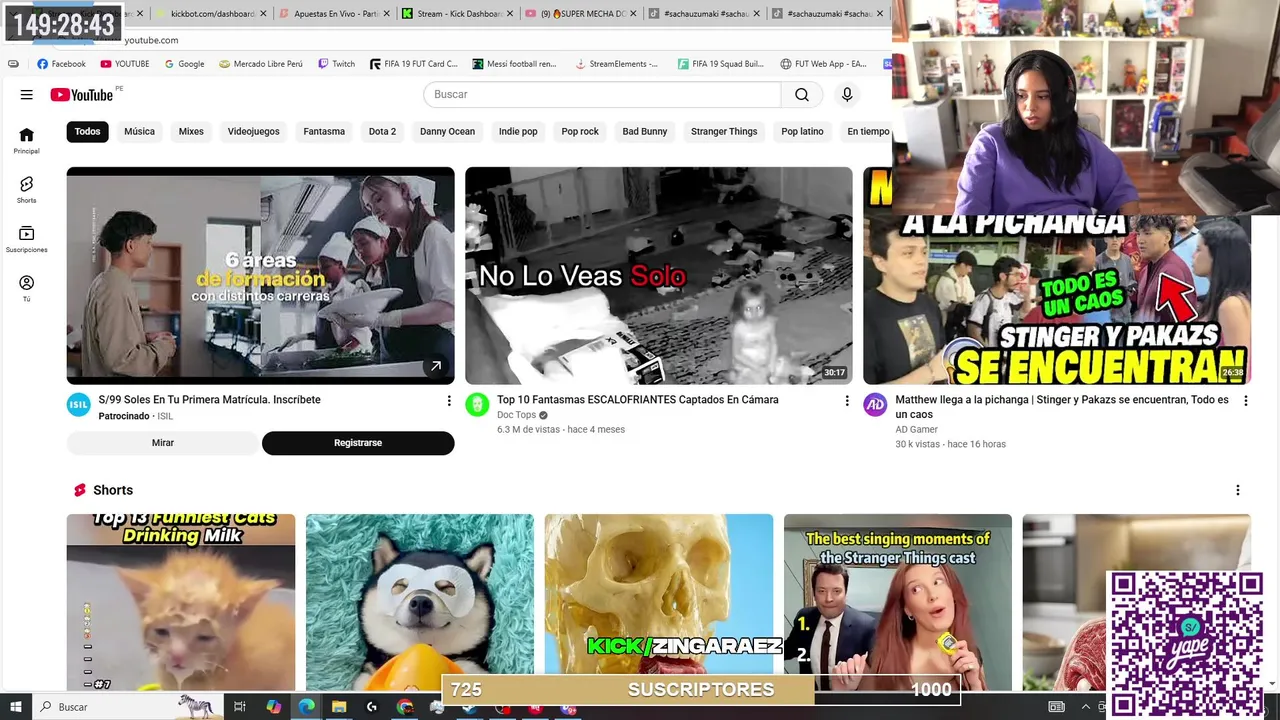
Task: Open Task View on the taskbar
Action: tap(240, 707)
